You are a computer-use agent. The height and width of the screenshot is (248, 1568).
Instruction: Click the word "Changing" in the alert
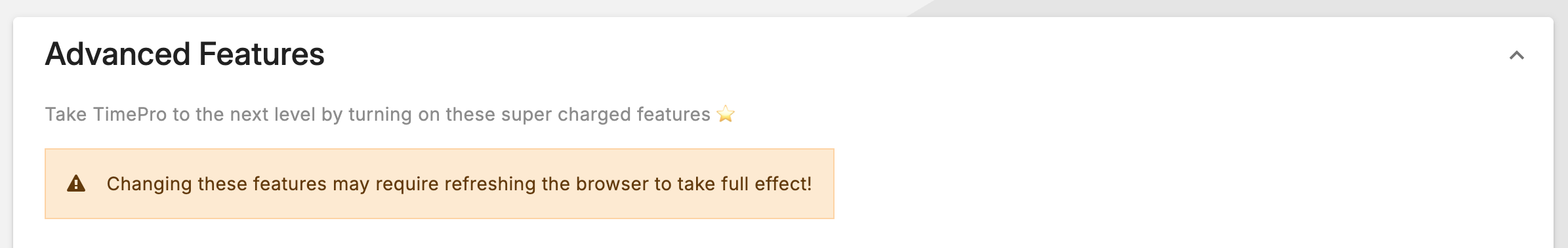(x=149, y=184)
